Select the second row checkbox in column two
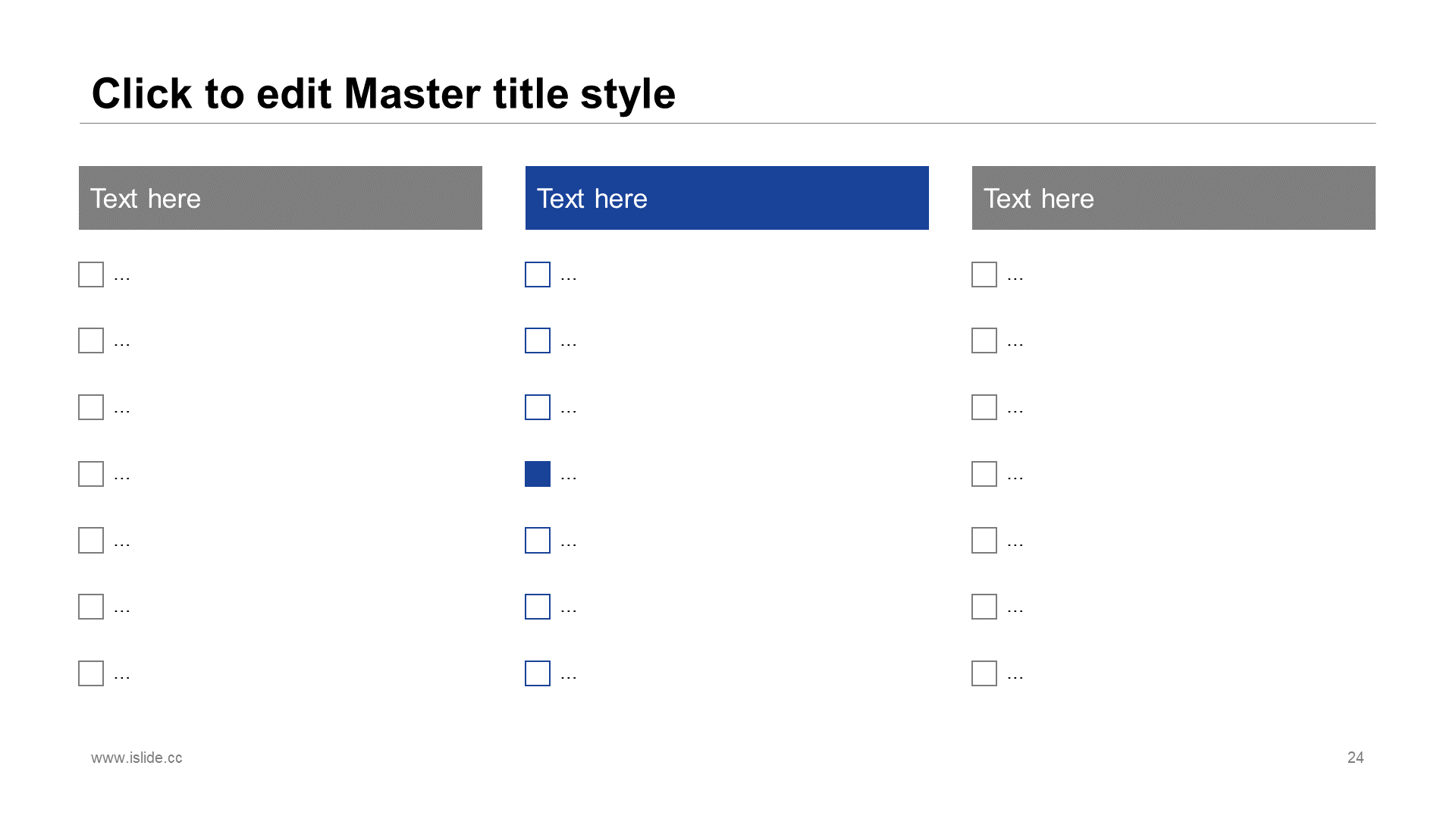The image size is (1456, 819). (537, 340)
